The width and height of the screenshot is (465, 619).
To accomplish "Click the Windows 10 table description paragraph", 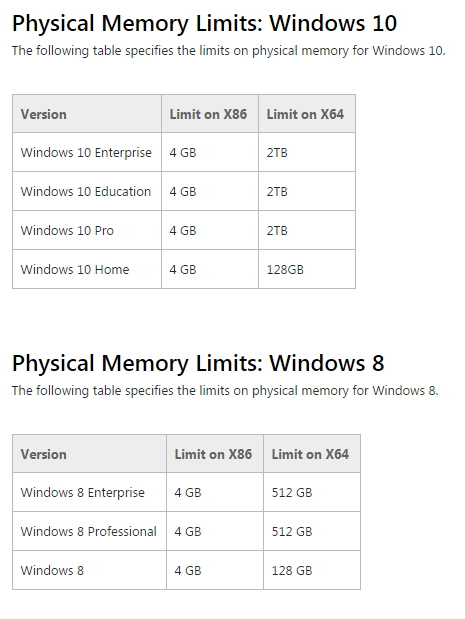I will tap(229, 51).
